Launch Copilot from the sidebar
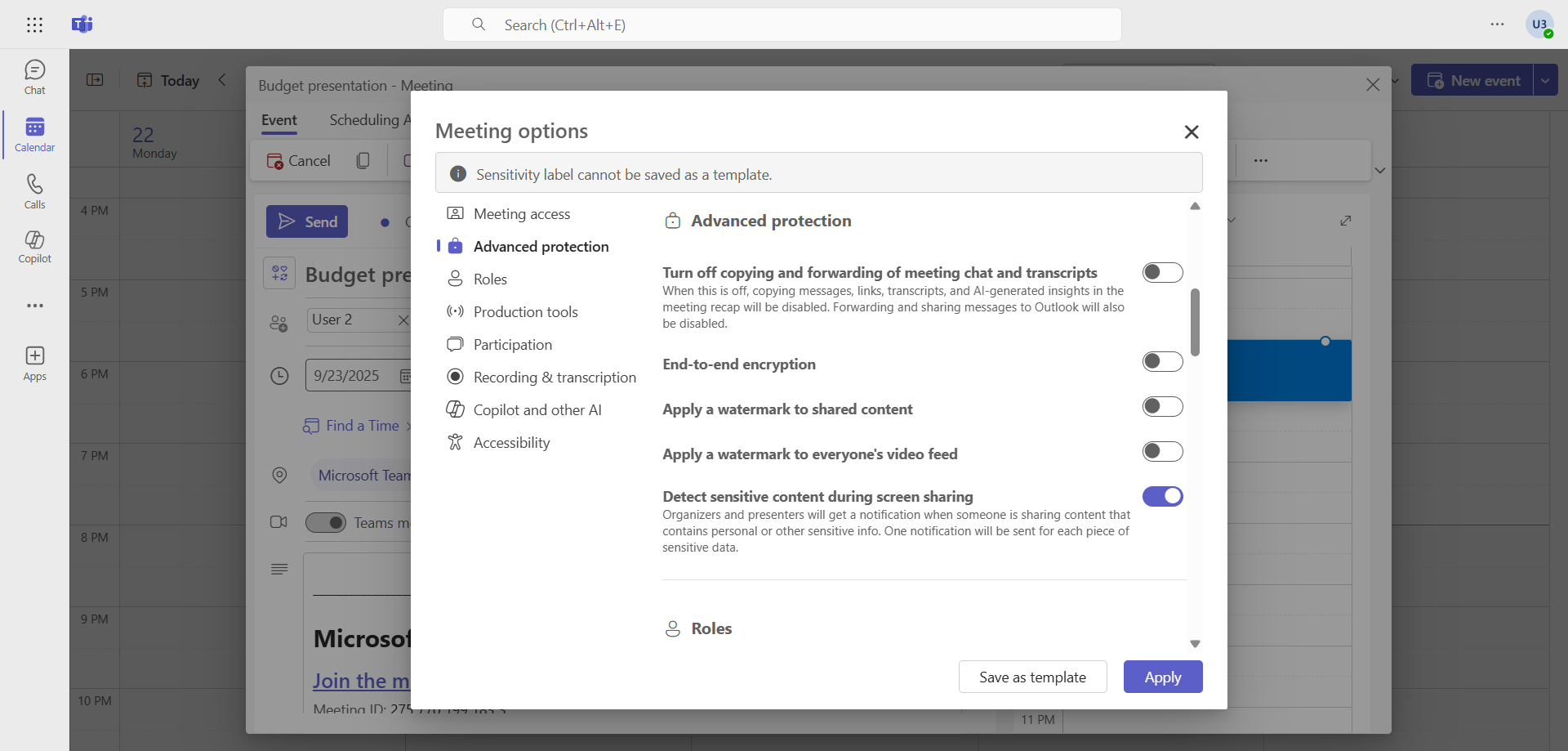 pos(34,246)
